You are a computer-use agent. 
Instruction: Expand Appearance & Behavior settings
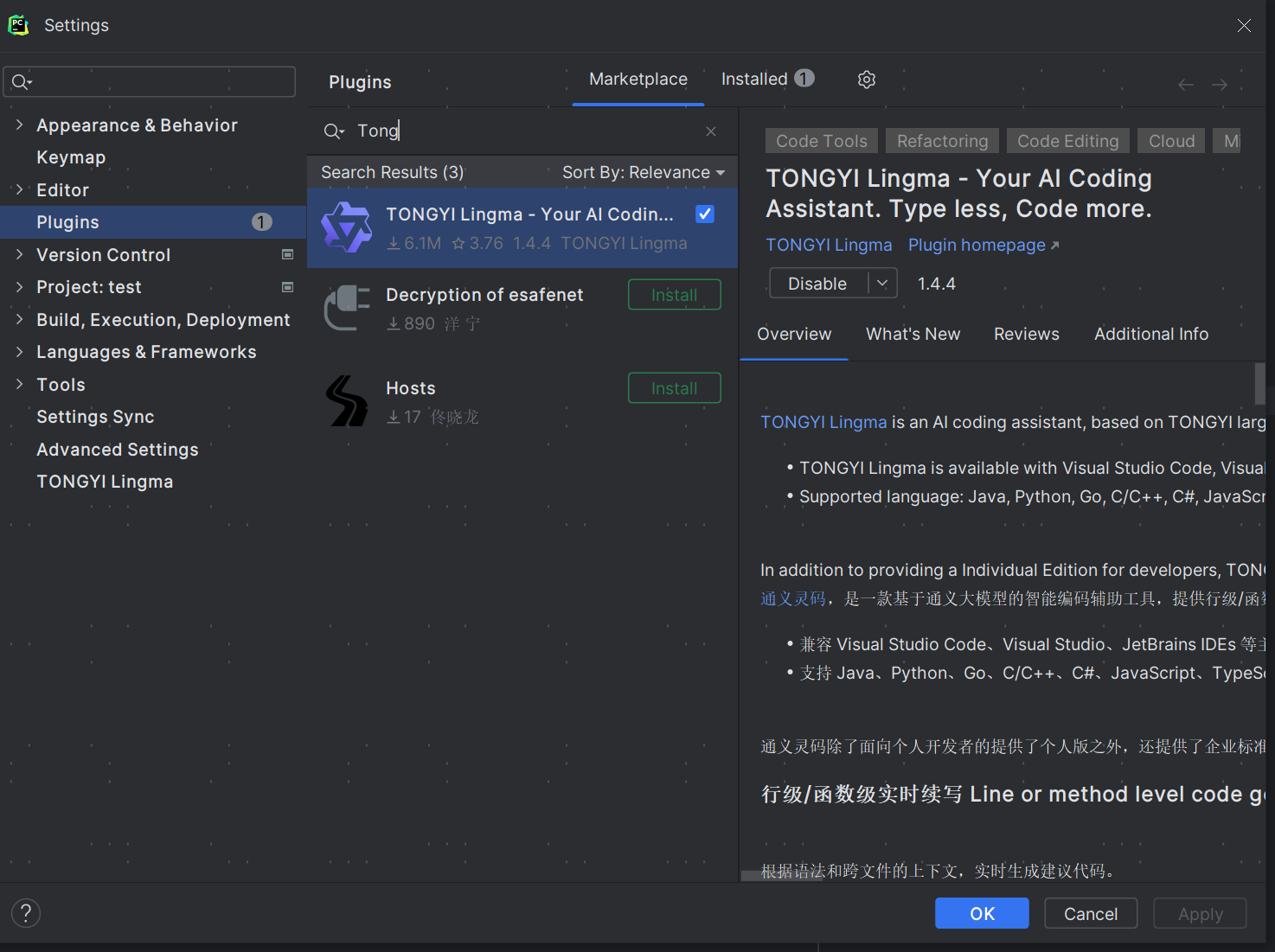(19, 125)
